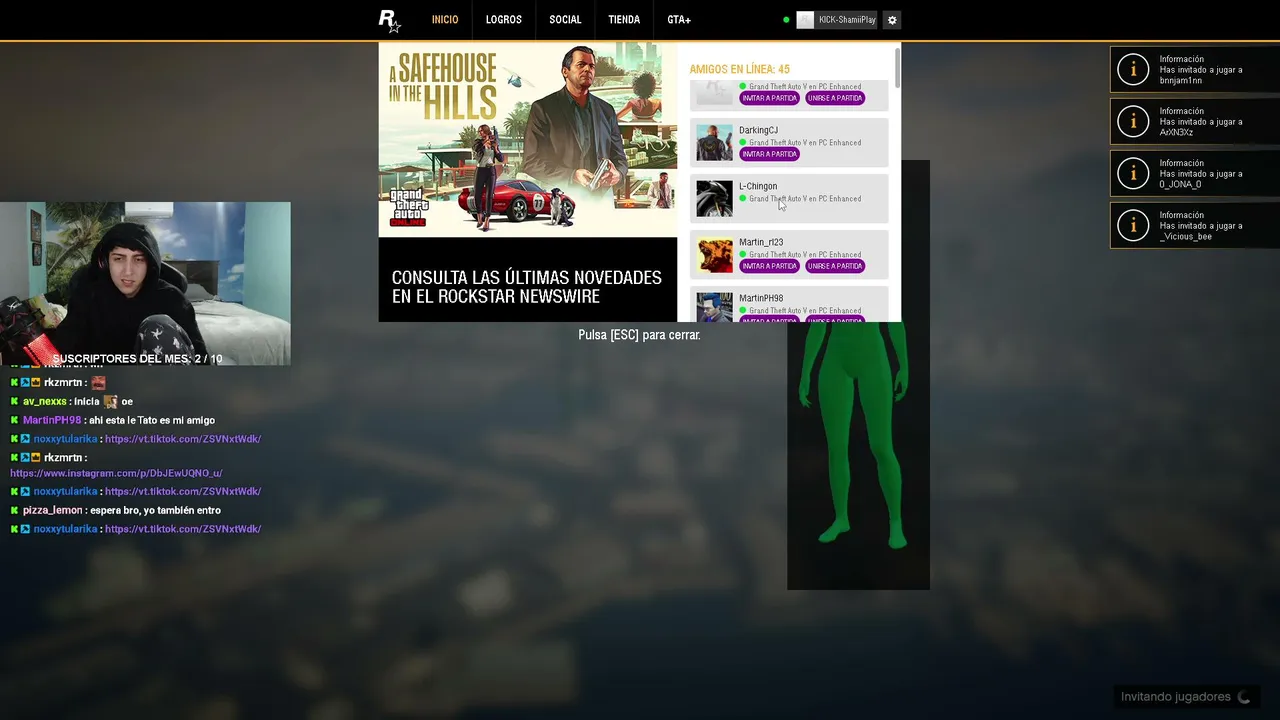This screenshot has width=1280, height=720.
Task: Click the pizza_lemon username in chat
Action: pos(53,510)
